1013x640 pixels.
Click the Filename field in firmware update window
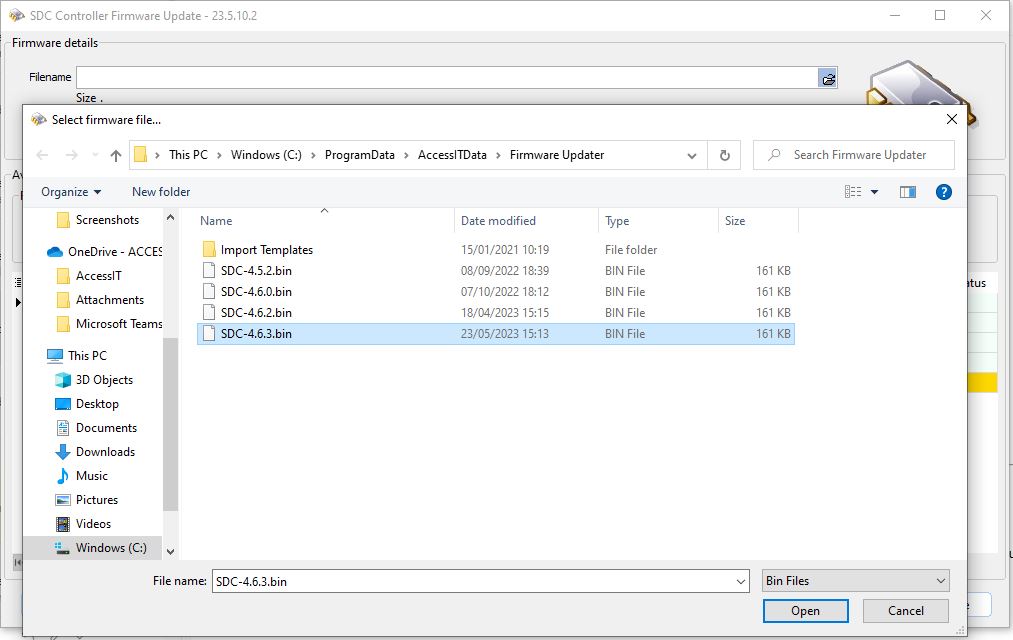(x=447, y=78)
